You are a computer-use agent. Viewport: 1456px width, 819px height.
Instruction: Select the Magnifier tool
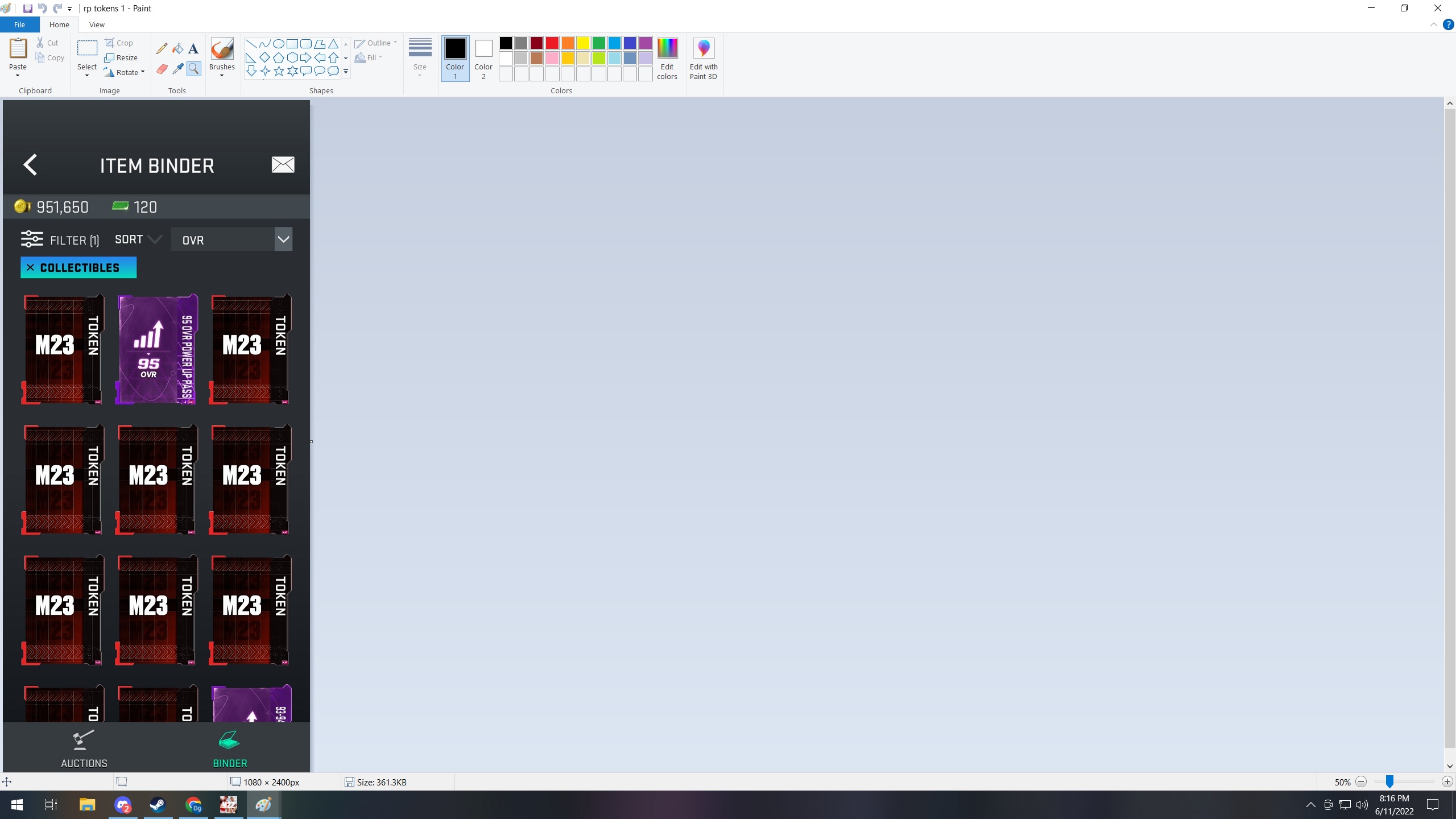193,69
